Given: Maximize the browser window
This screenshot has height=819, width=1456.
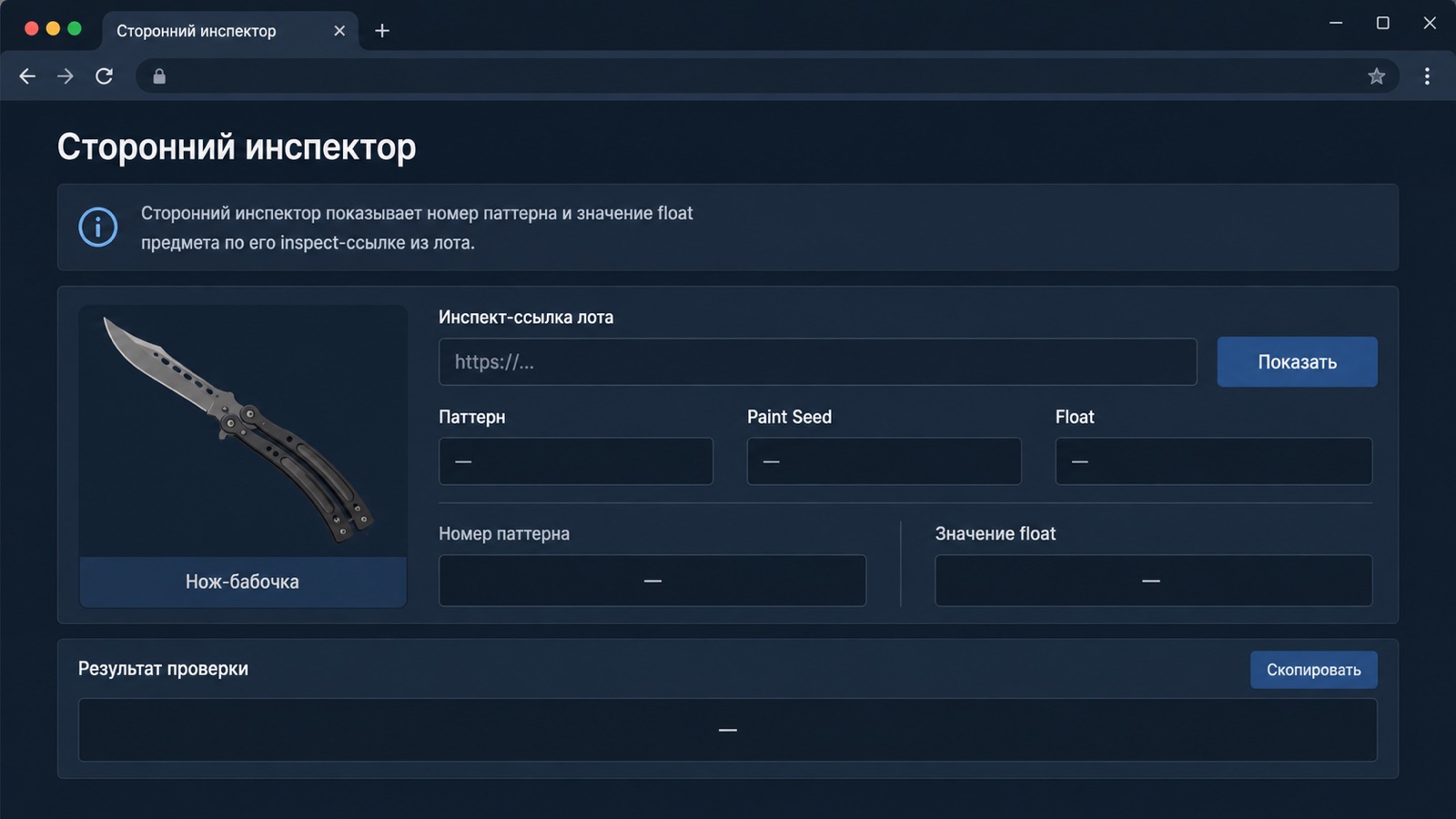Looking at the screenshot, I should pyautogui.click(x=1382, y=23).
